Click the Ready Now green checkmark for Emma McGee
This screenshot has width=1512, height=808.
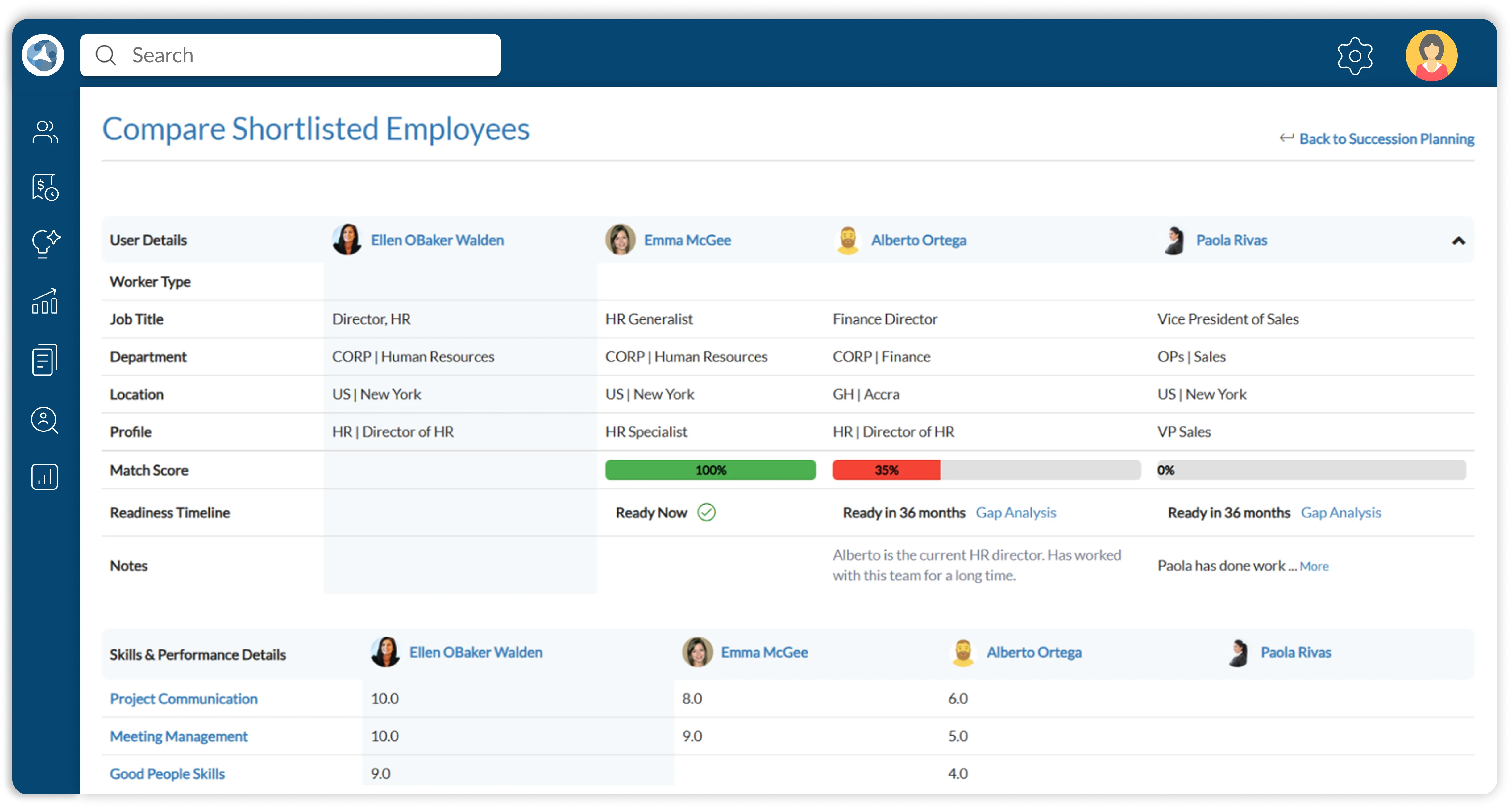point(706,512)
